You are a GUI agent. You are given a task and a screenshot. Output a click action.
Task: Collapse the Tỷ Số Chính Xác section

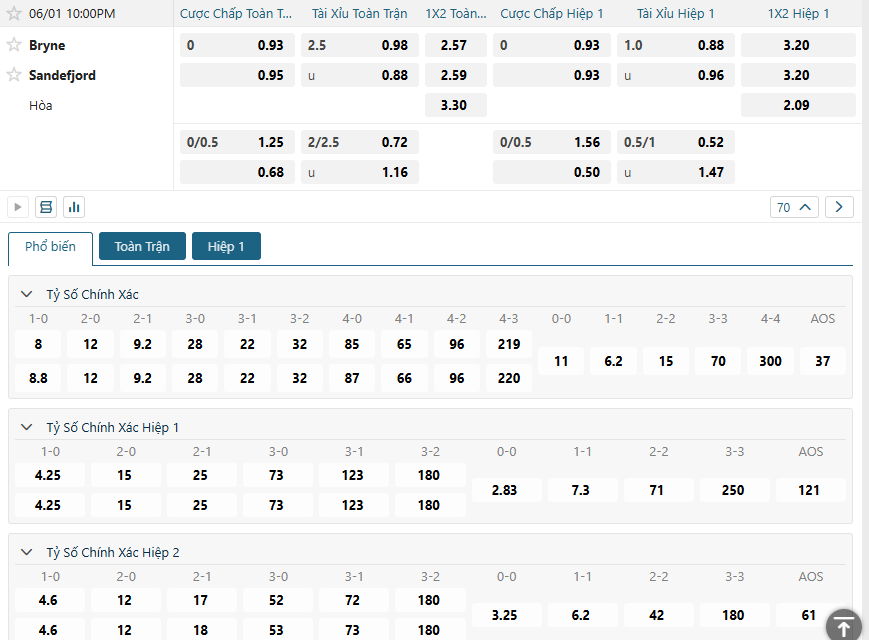pyautogui.click(x=26, y=294)
